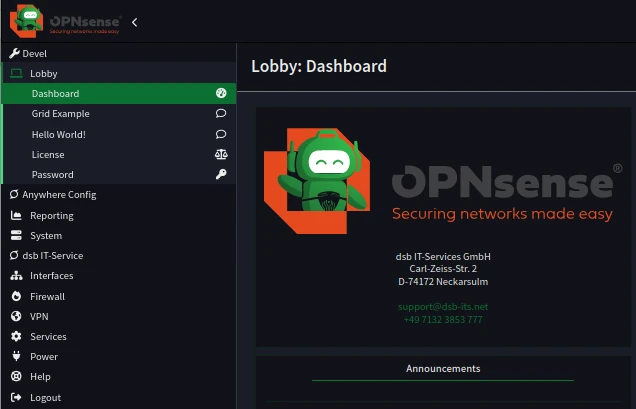This screenshot has height=409, width=636.
Task: Click the speech bubble icon next to Grid Example
Action: point(221,113)
